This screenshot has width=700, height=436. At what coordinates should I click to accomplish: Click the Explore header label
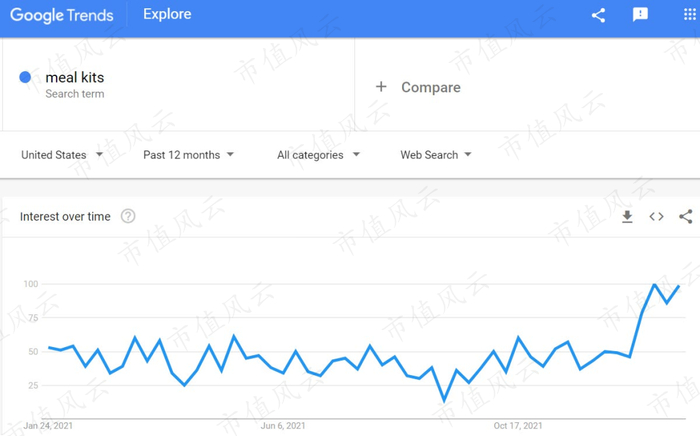coord(167,15)
